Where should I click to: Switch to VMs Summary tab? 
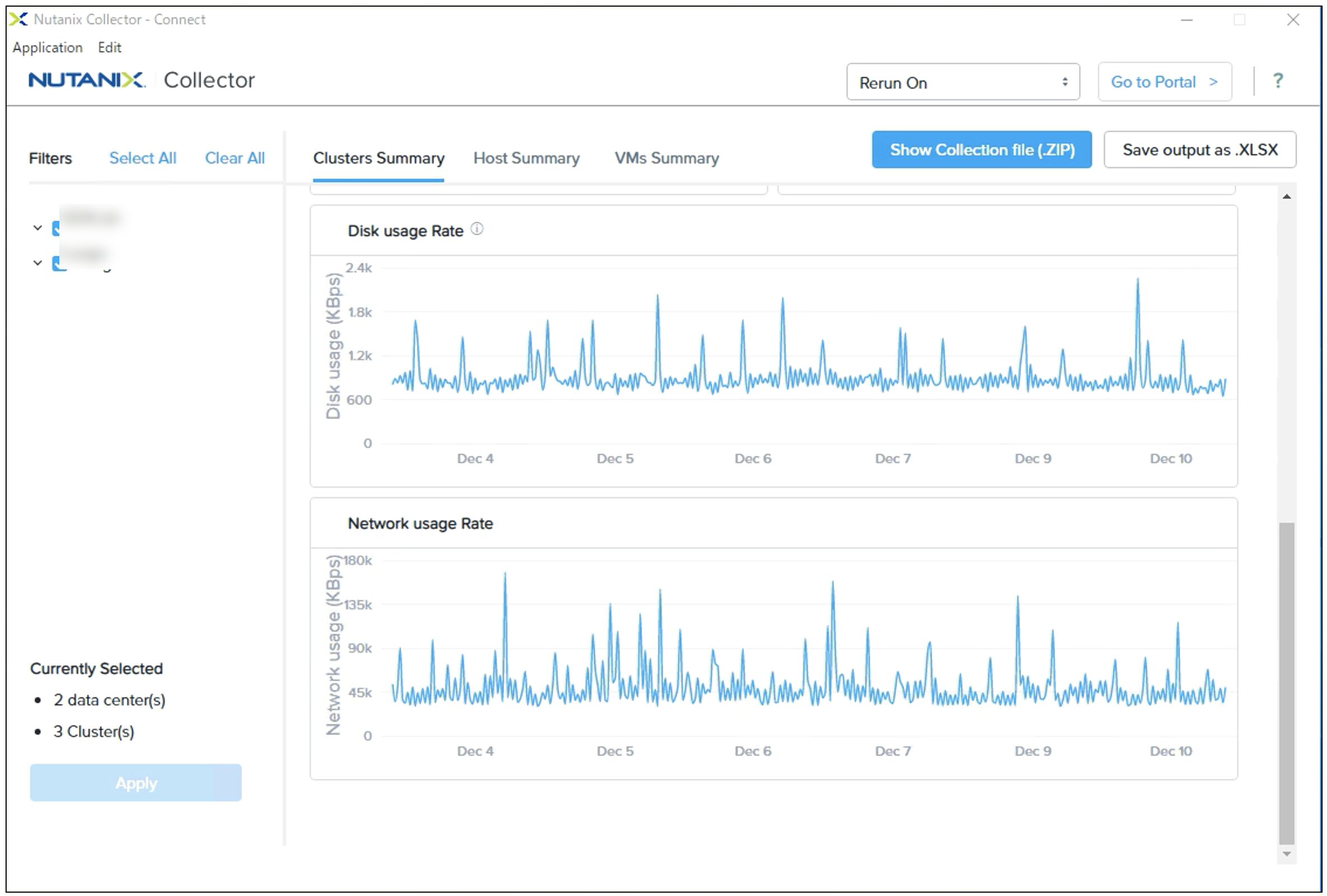tap(666, 158)
